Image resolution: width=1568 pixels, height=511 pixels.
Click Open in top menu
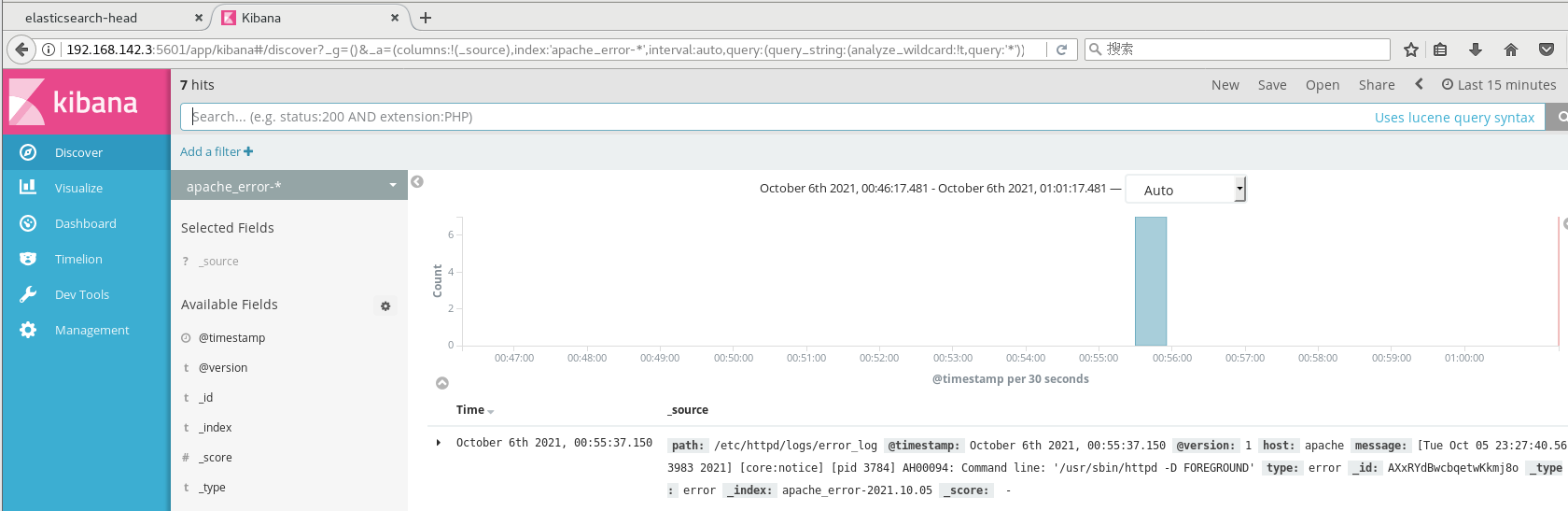(1323, 85)
